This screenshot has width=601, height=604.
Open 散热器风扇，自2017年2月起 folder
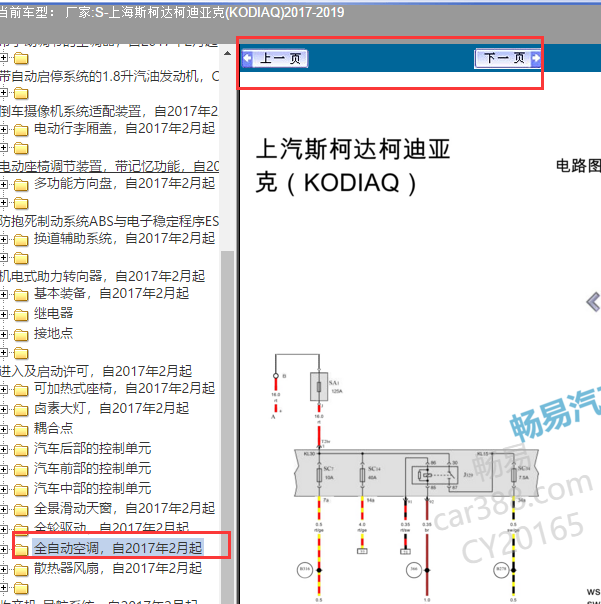tap(118, 568)
